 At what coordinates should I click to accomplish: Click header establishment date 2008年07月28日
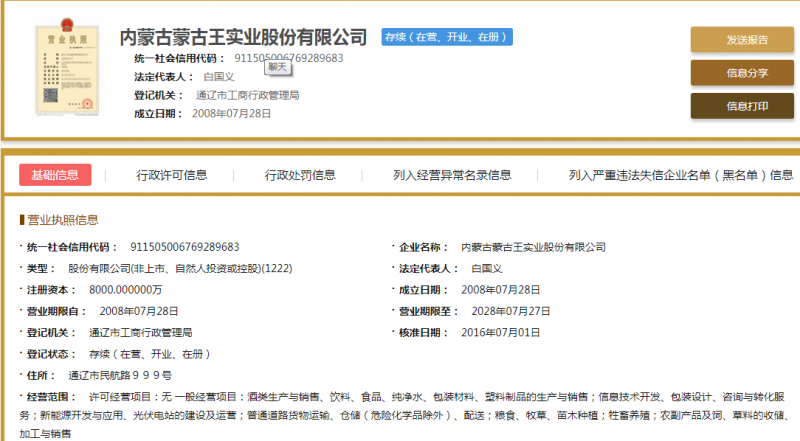(x=231, y=113)
